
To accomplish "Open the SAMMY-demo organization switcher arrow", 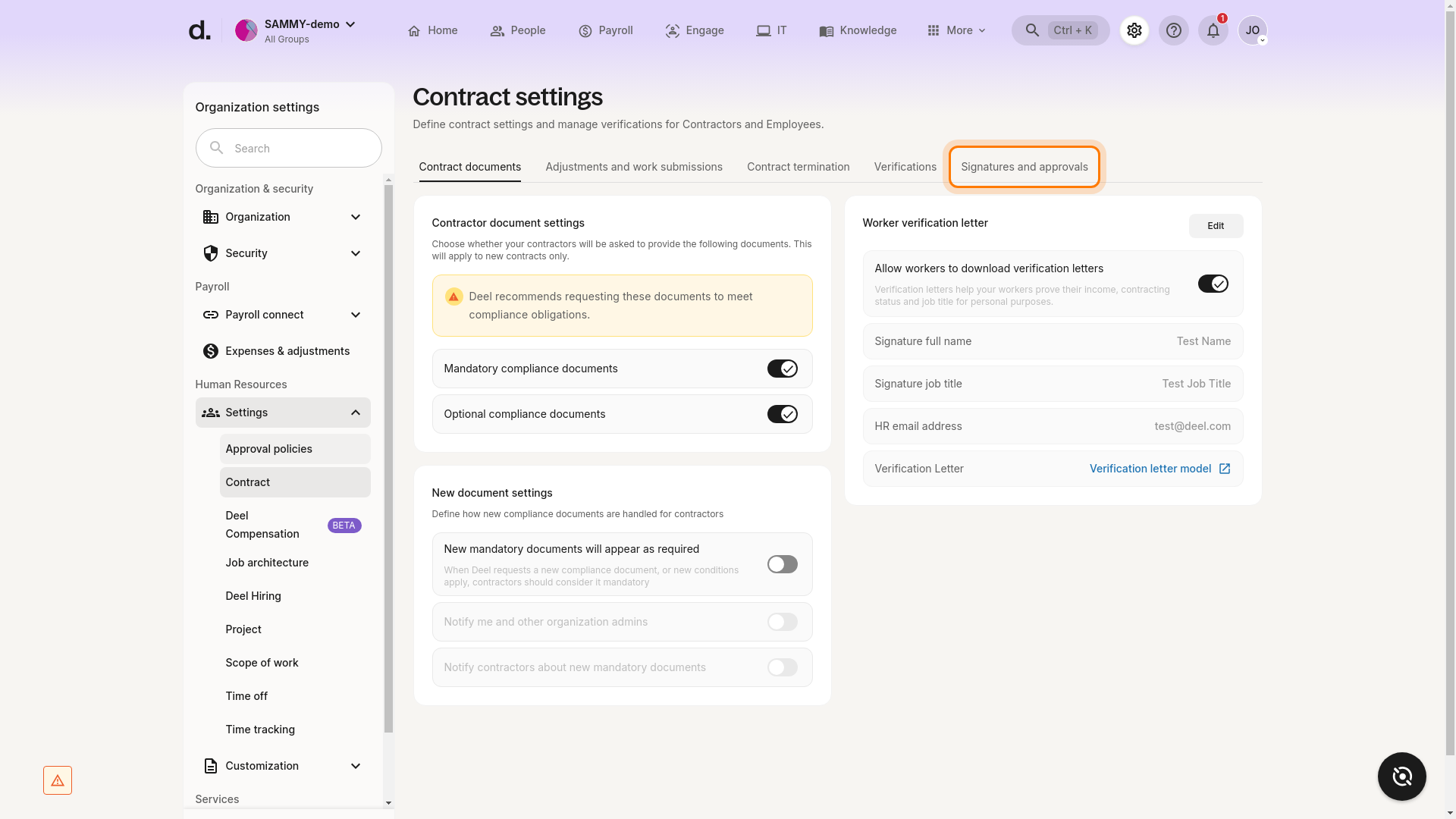I will tap(350, 24).
